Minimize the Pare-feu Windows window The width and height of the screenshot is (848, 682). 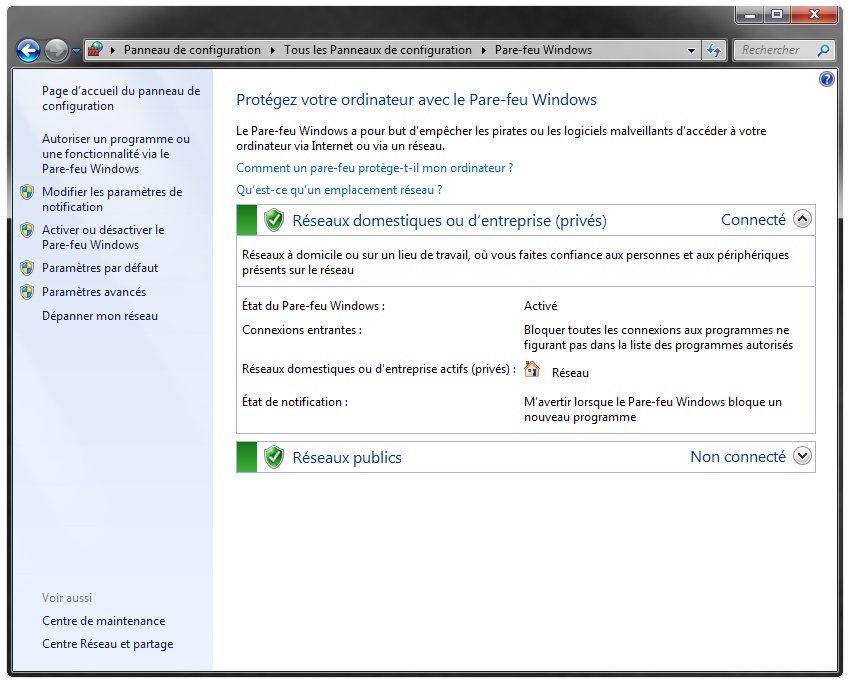(x=750, y=15)
